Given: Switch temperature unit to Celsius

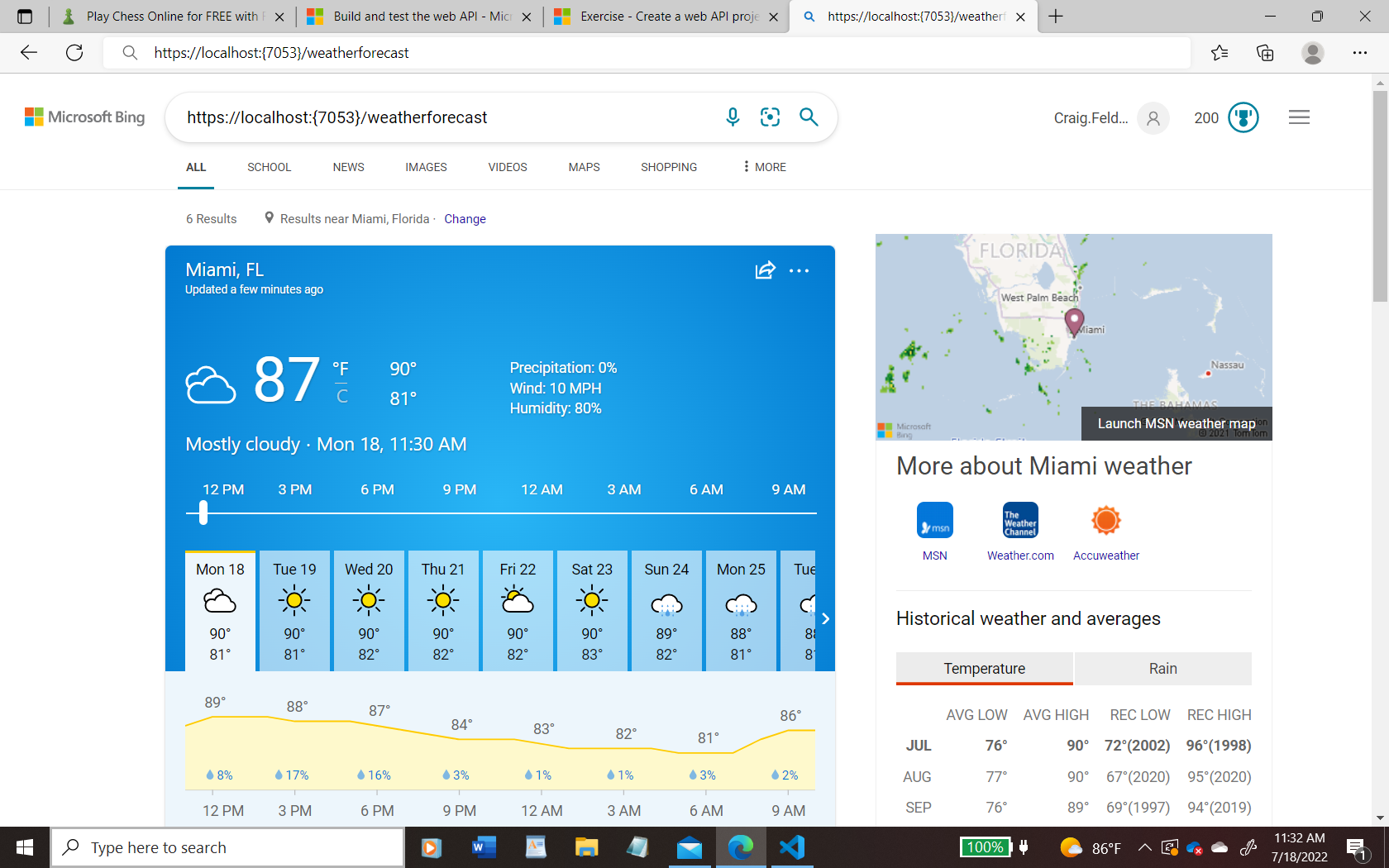Looking at the screenshot, I should (342, 397).
